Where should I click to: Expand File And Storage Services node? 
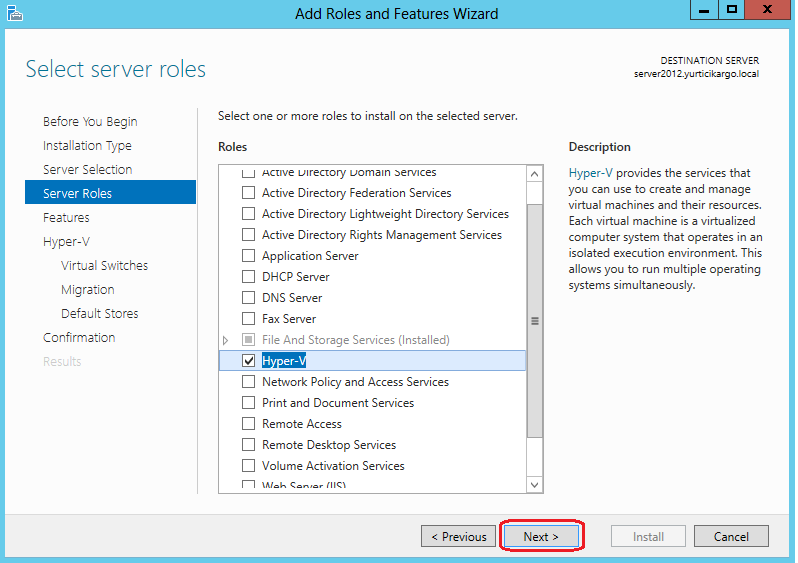[x=226, y=341]
